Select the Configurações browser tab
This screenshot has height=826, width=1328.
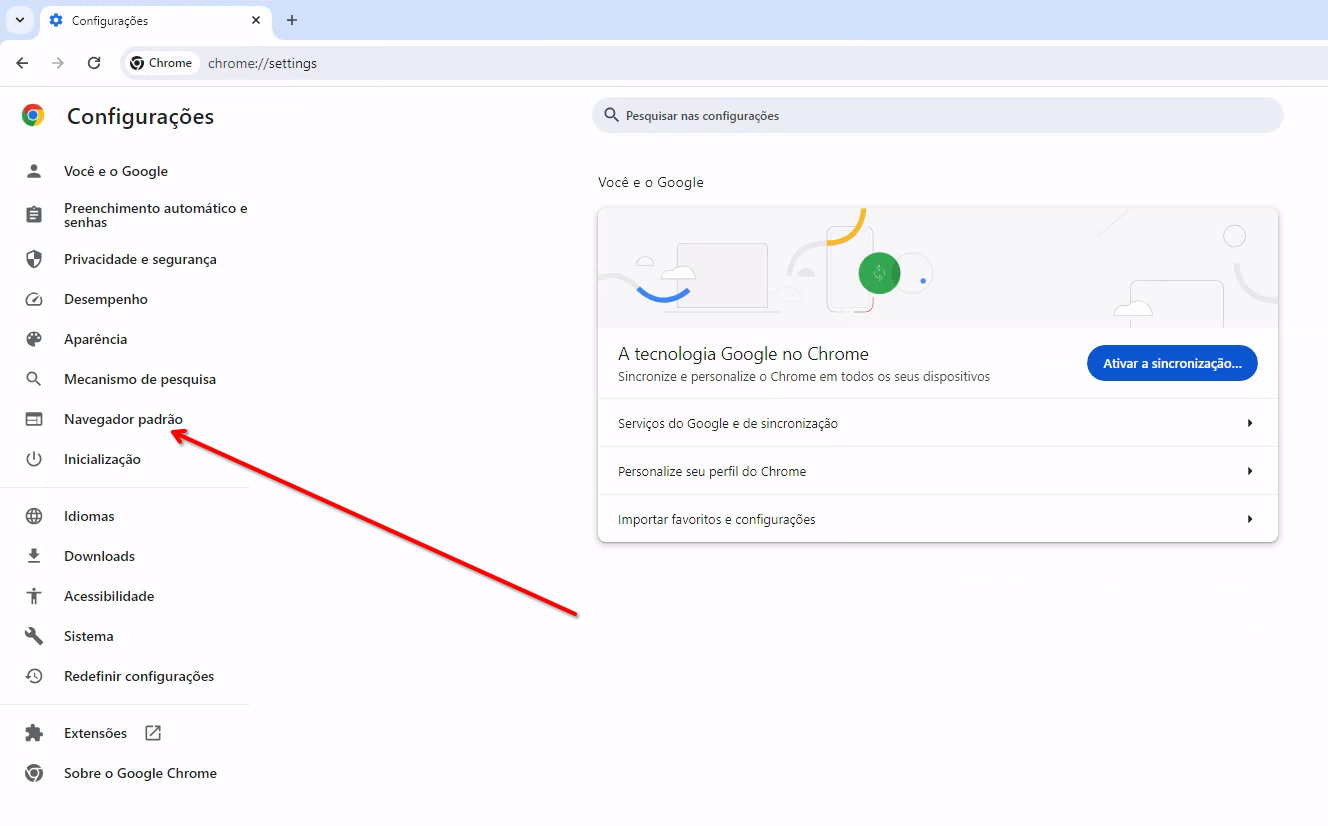[x=156, y=20]
